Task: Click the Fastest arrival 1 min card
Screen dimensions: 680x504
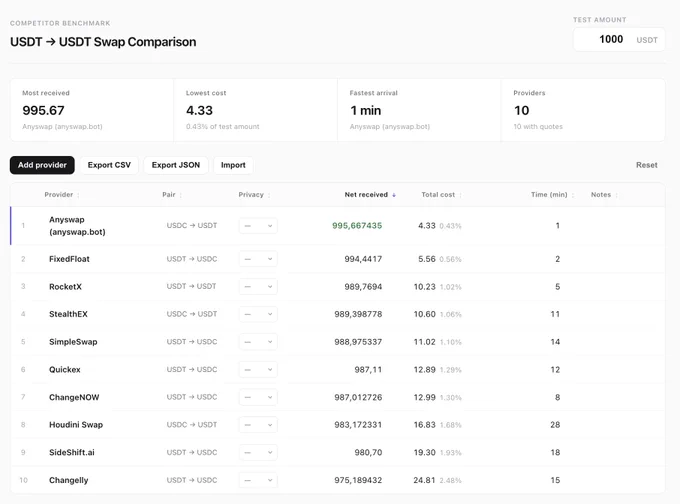Action: tap(419, 110)
